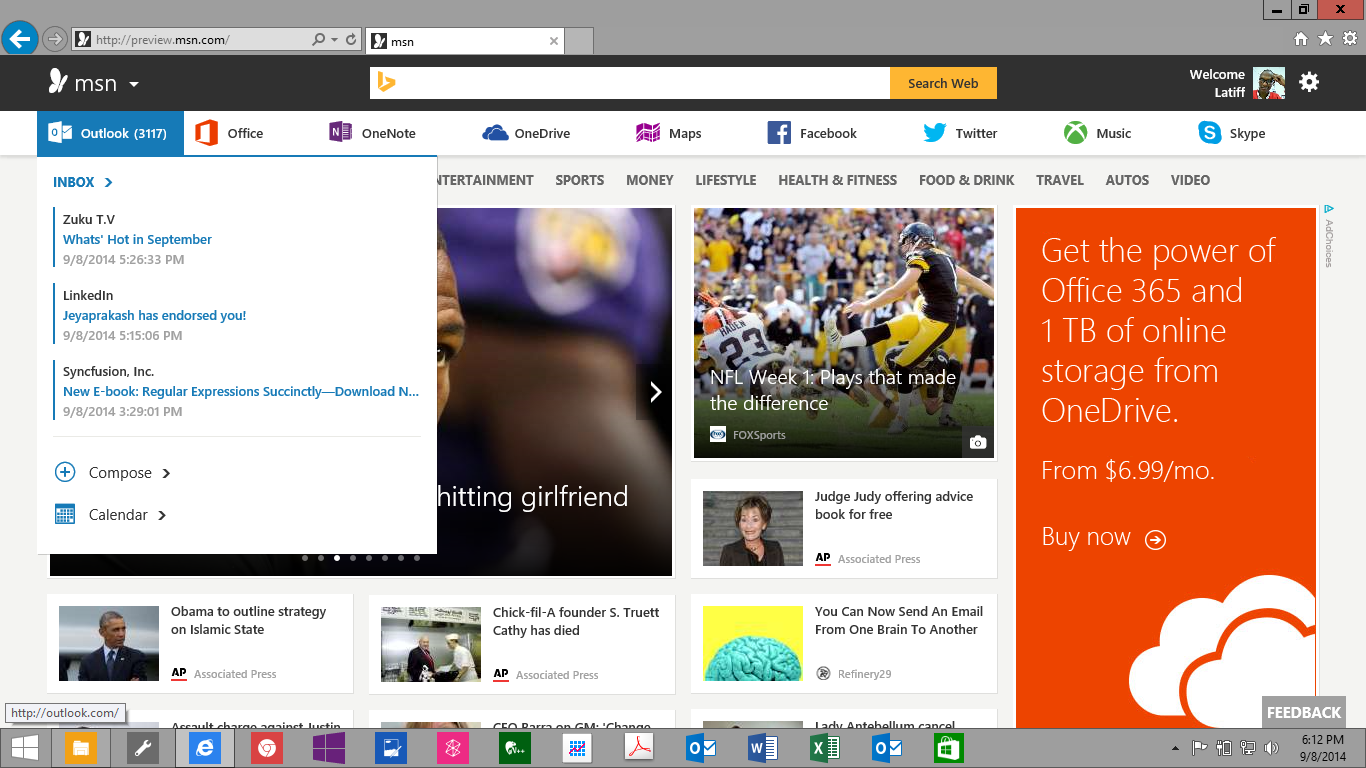Open the Maps icon link

click(648, 133)
